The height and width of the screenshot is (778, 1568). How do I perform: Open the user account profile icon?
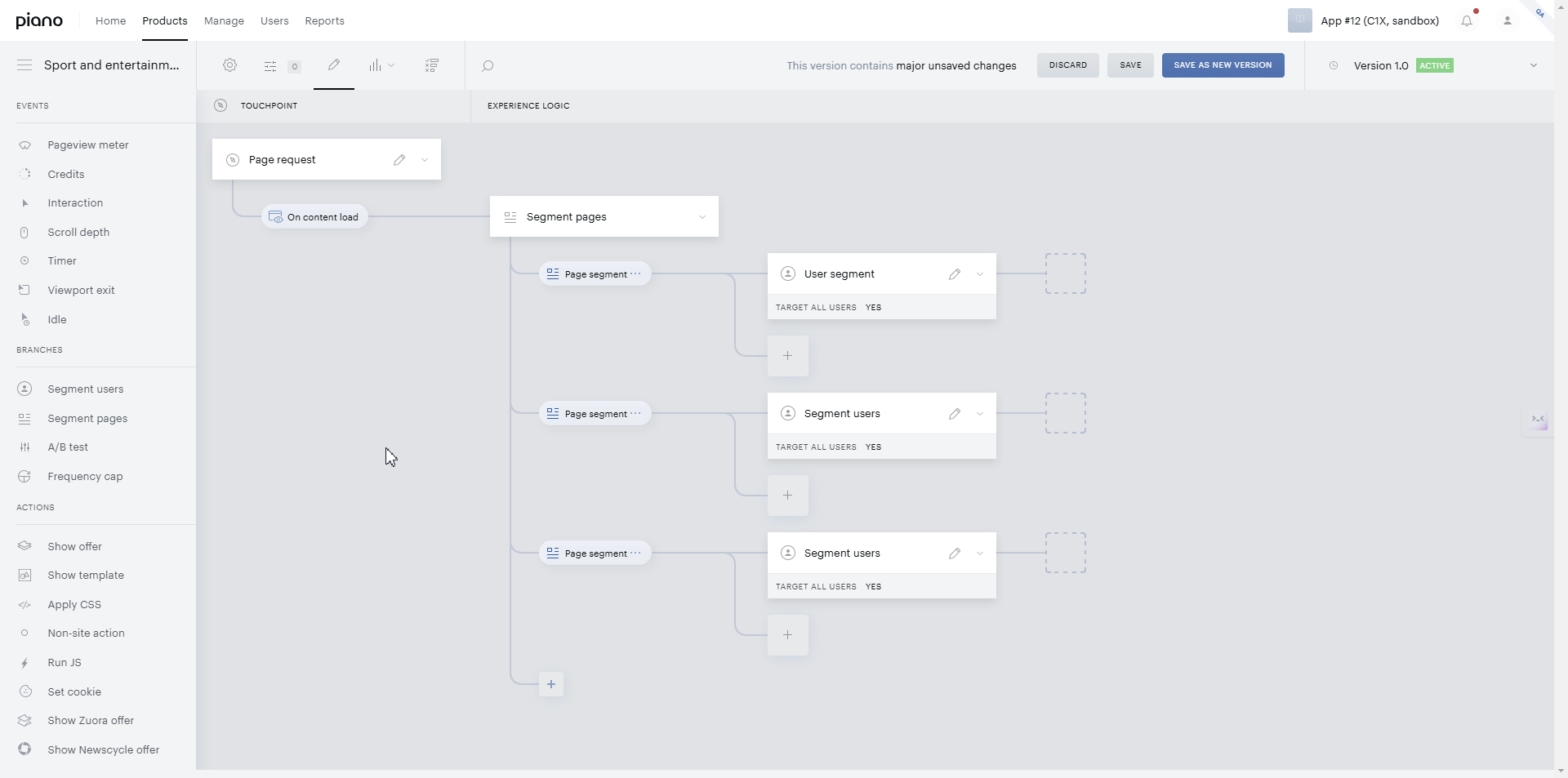[1508, 21]
